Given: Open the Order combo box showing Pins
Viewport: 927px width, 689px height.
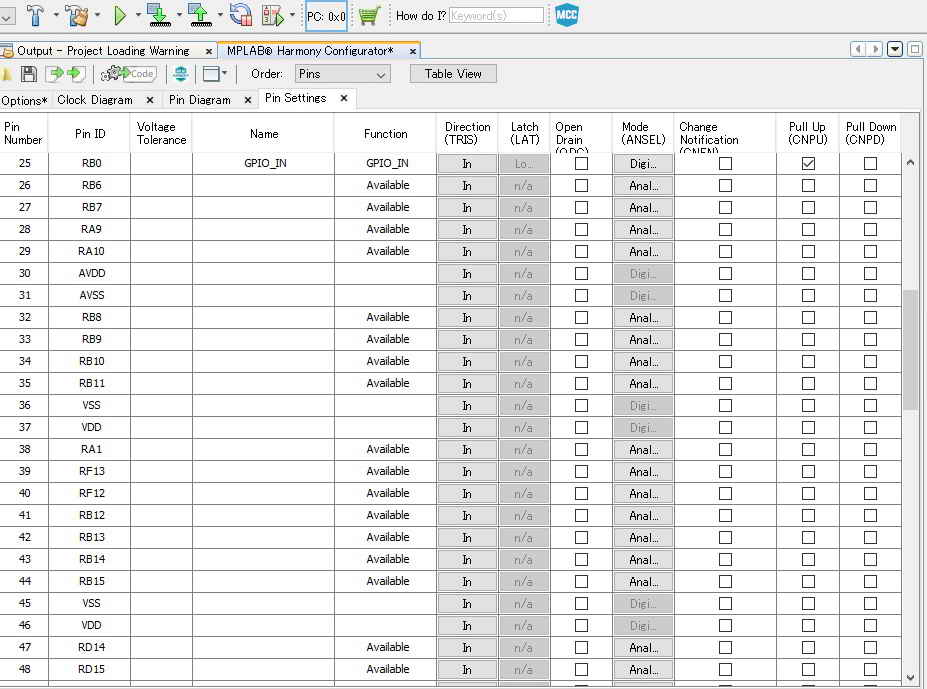Looking at the screenshot, I should click(343, 74).
